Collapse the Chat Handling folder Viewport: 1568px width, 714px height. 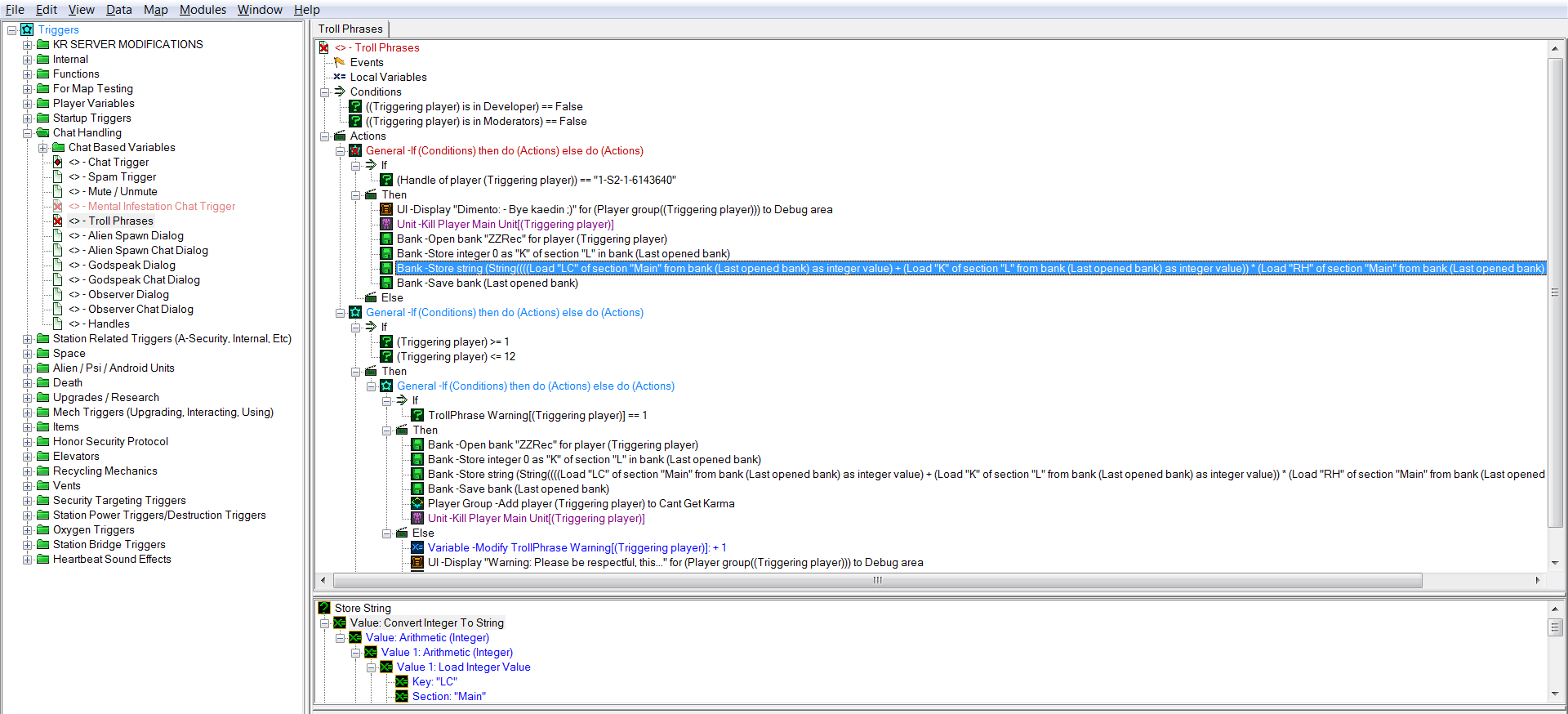[x=27, y=133]
